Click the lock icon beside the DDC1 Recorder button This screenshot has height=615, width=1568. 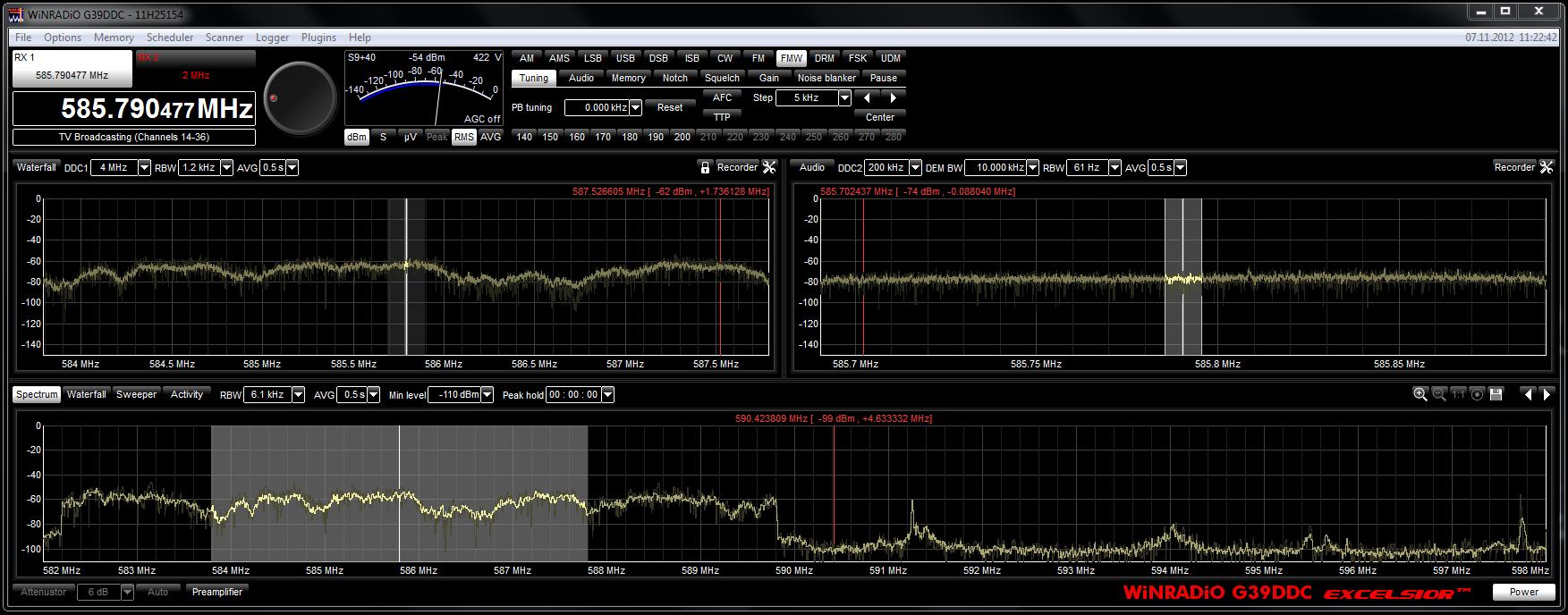pyautogui.click(x=705, y=167)
